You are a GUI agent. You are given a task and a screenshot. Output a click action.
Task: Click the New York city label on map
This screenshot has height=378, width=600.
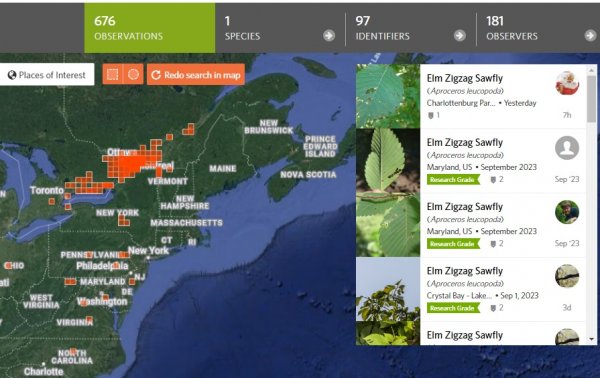148,251
